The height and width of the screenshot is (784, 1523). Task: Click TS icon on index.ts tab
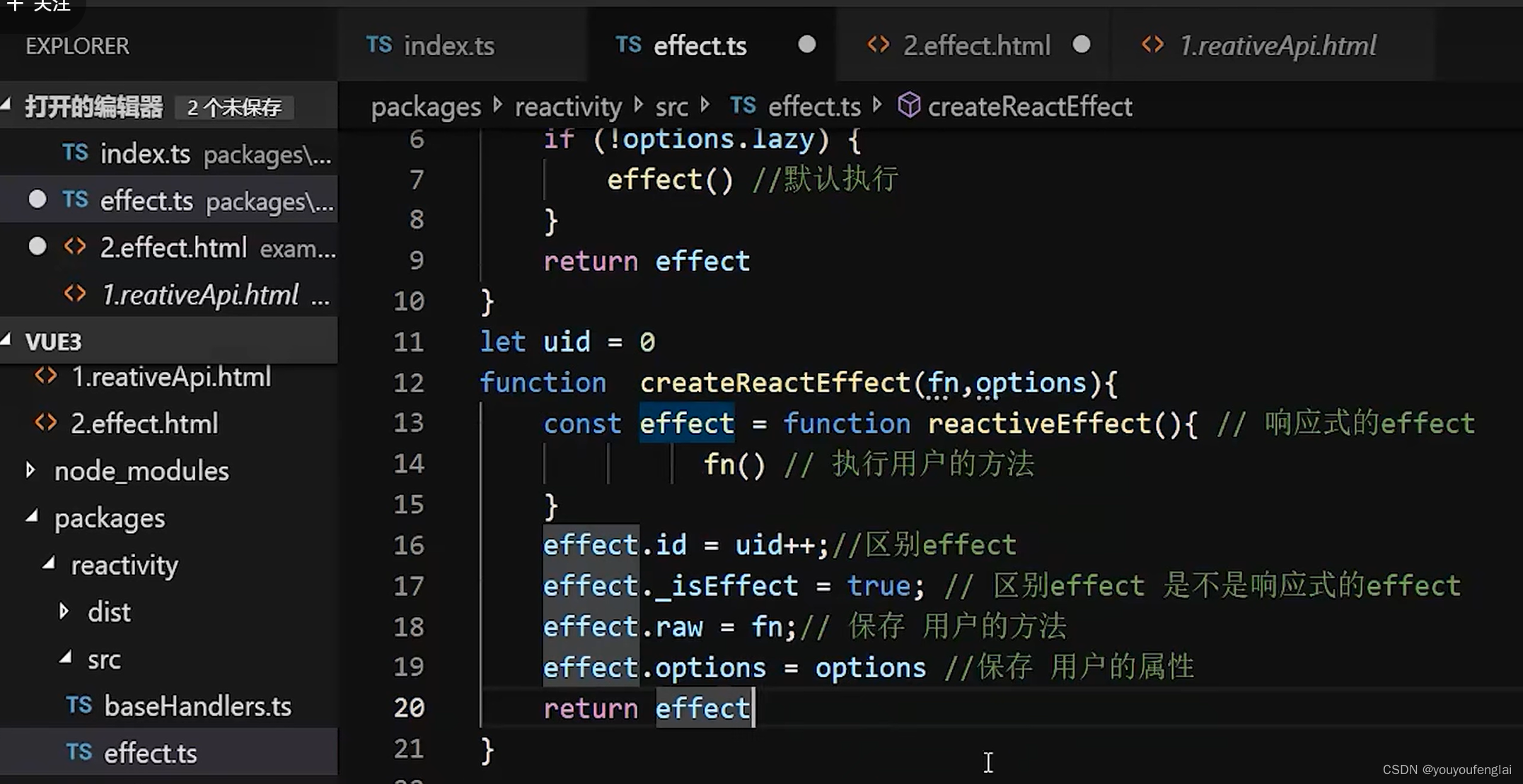pyautogui.click(x=379, y=45)
